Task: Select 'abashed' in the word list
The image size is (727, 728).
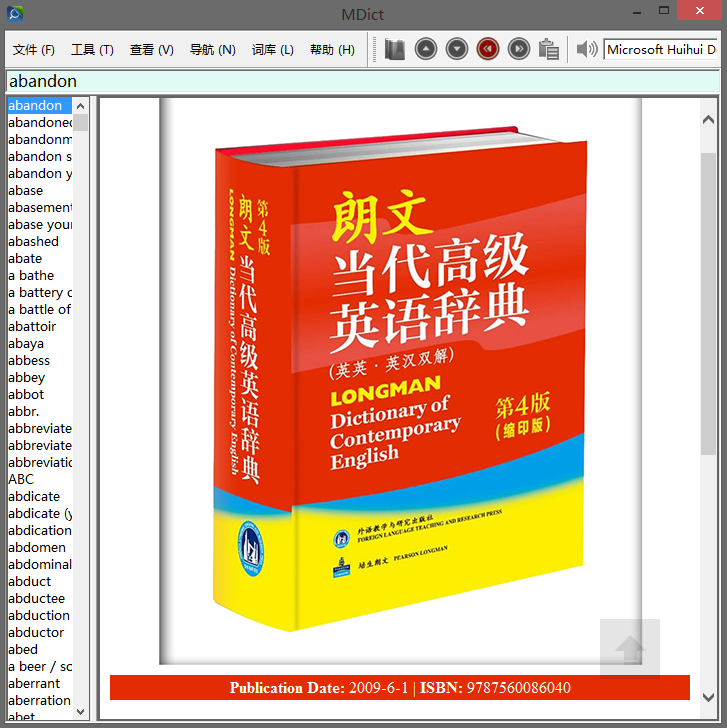Action: click(x=40, y=241)
